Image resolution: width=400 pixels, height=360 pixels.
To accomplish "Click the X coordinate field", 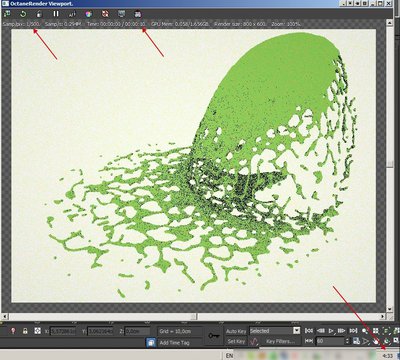I will point(62,331).
